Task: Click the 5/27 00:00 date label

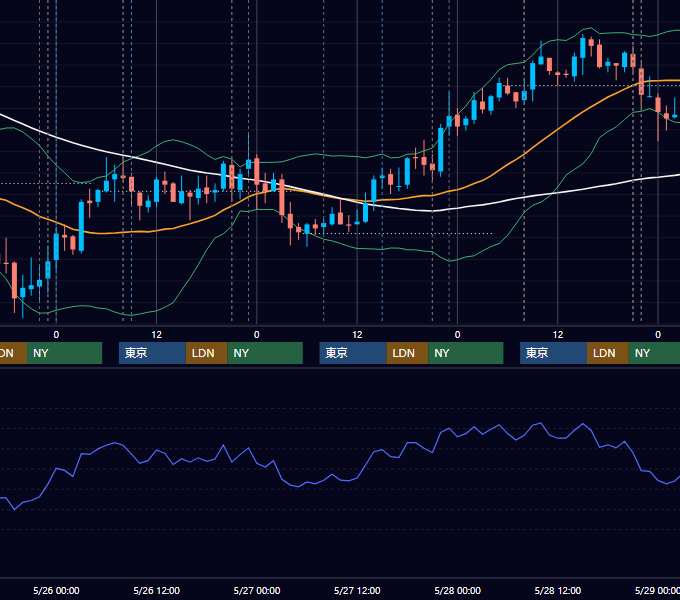Action: point(257,590)
